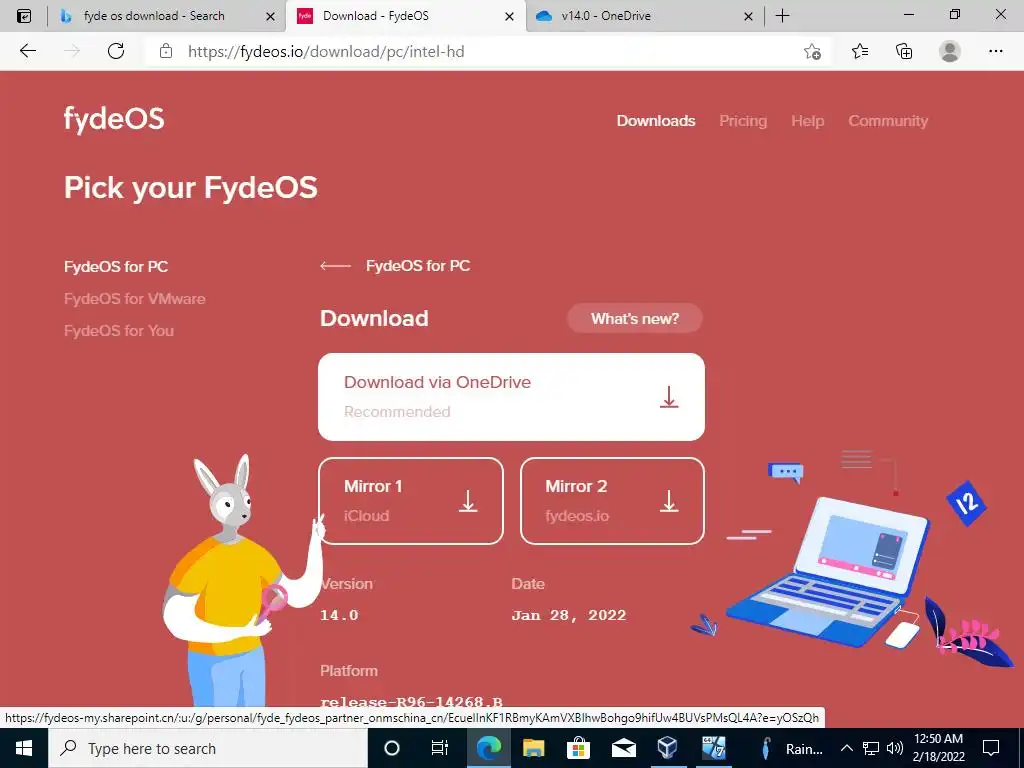The image size is (1024, 768).
Task: Open the Windows Start menu
Action: point(24,748)
